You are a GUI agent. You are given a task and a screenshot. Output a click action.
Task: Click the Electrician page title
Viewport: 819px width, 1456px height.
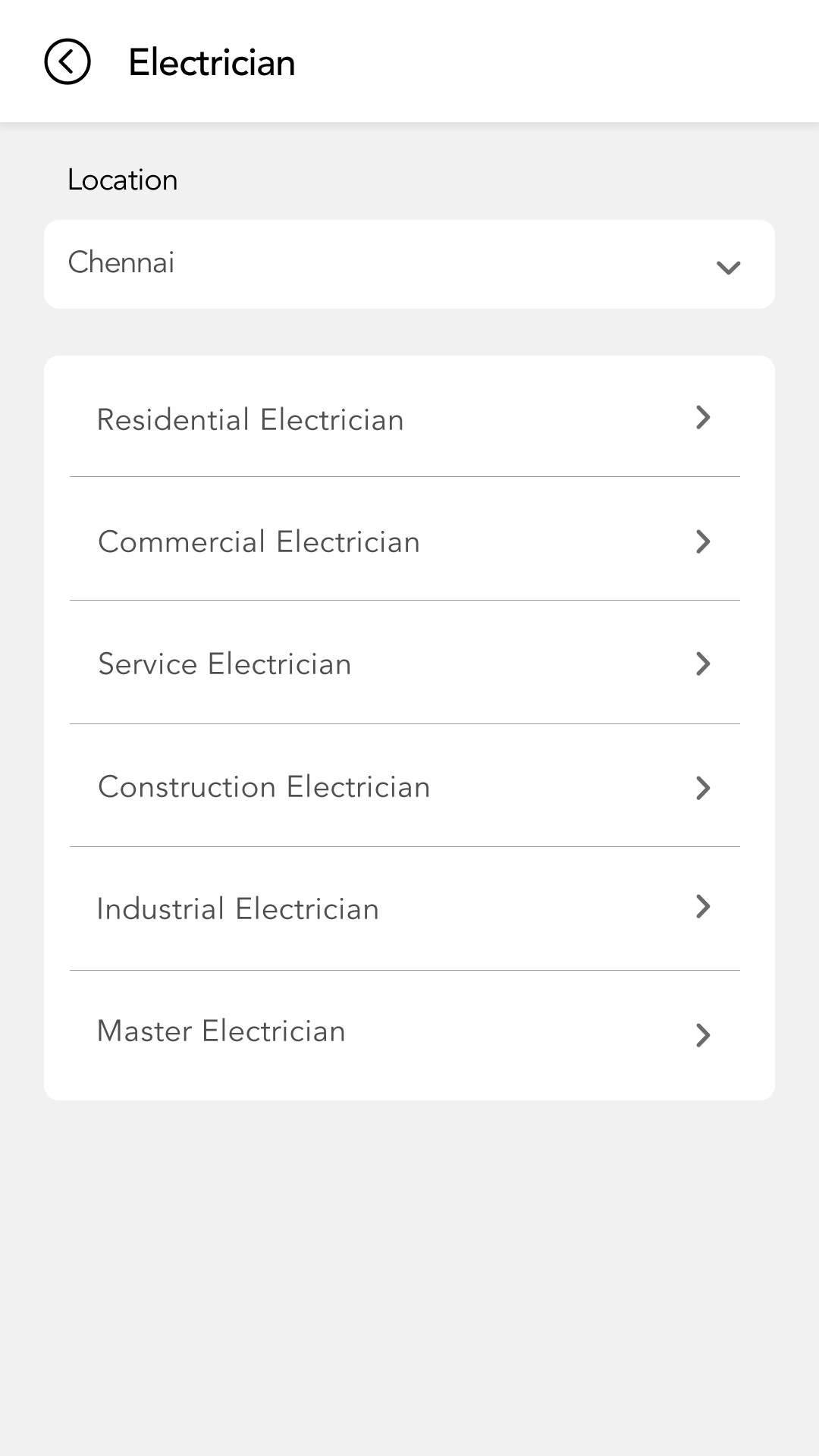[x=212, y=62]
